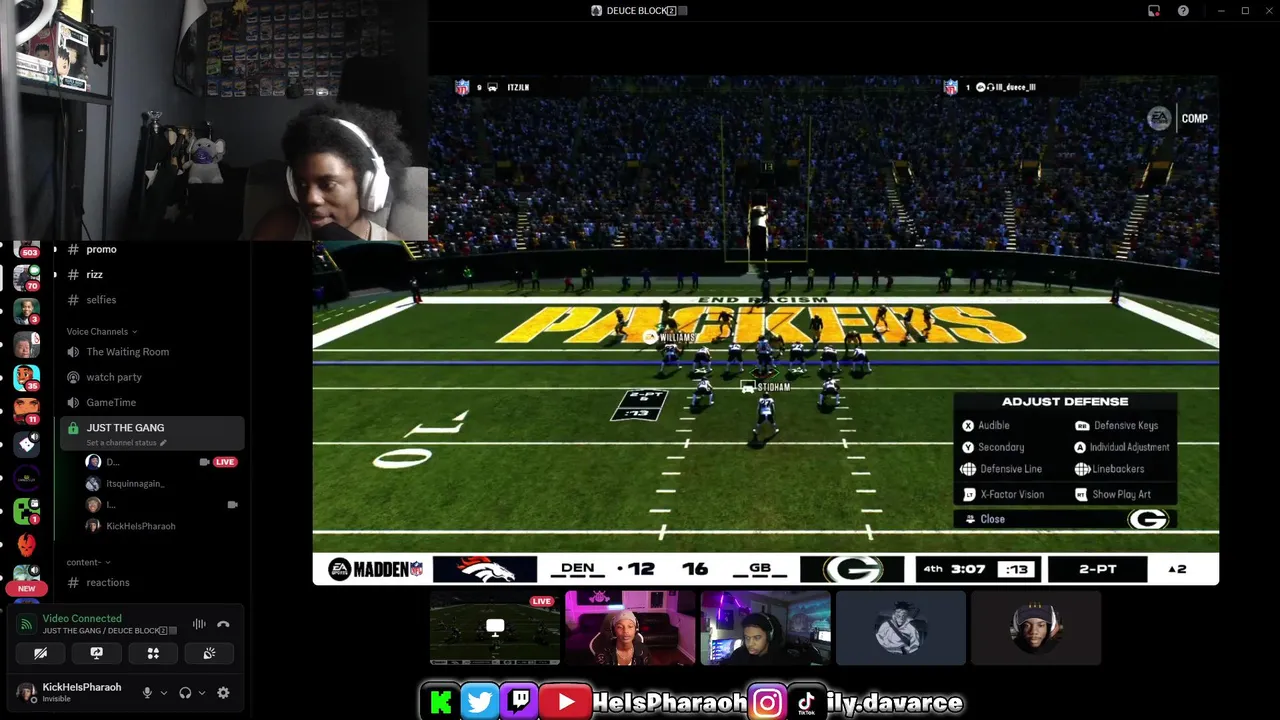The image size is (1280, 720).
Task: Collapse the content- category
Action: [89, 562]
